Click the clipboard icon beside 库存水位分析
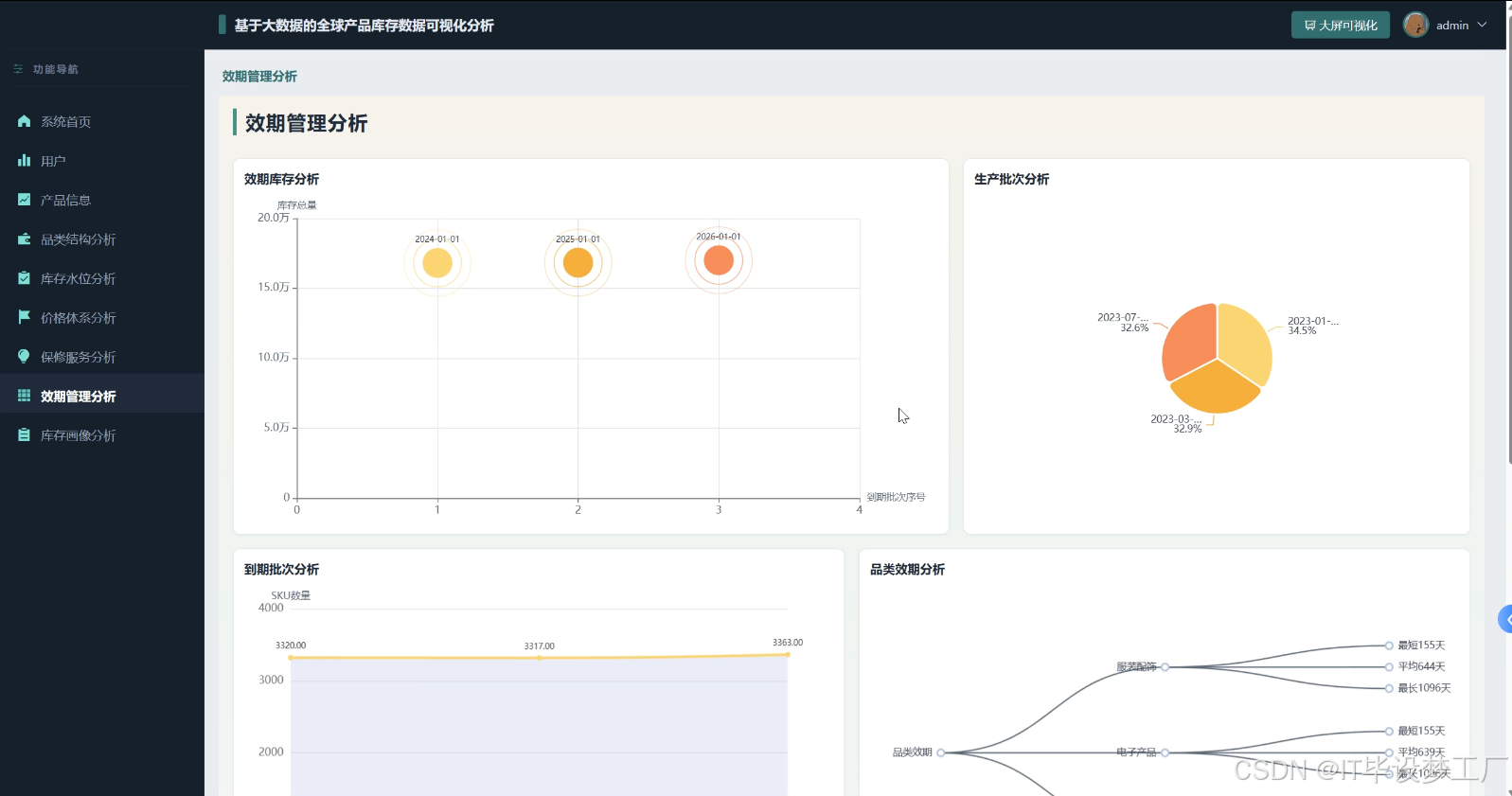The image size is (1512, 796). [24, 278]
